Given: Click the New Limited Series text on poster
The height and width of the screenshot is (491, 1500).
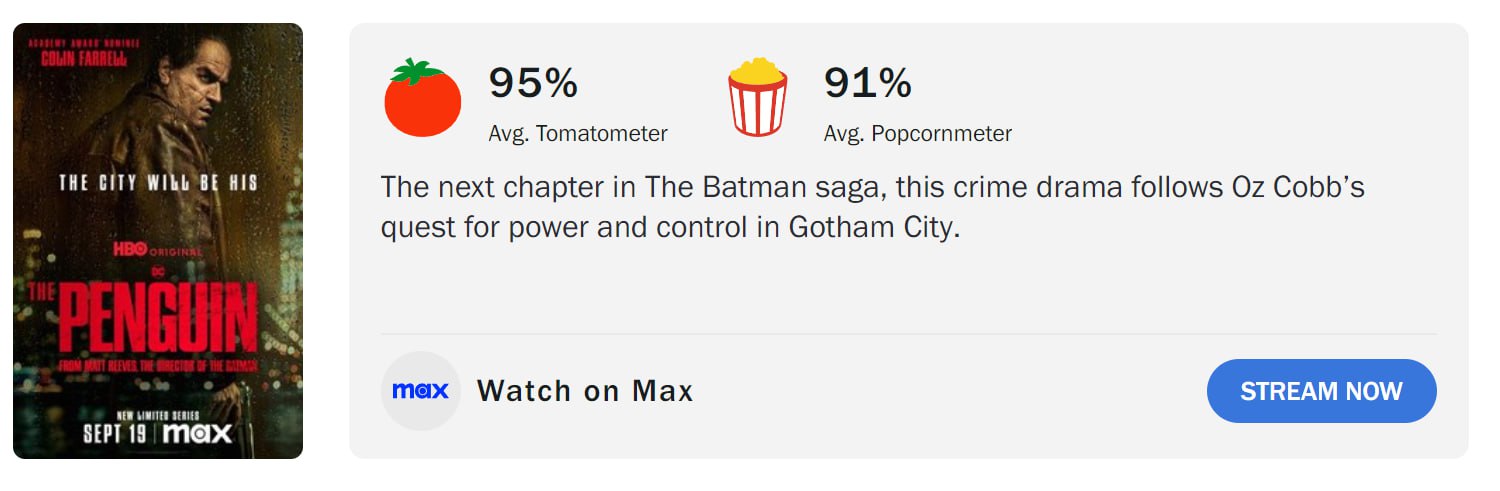Looking at the screenshot, I should [157, 414].
